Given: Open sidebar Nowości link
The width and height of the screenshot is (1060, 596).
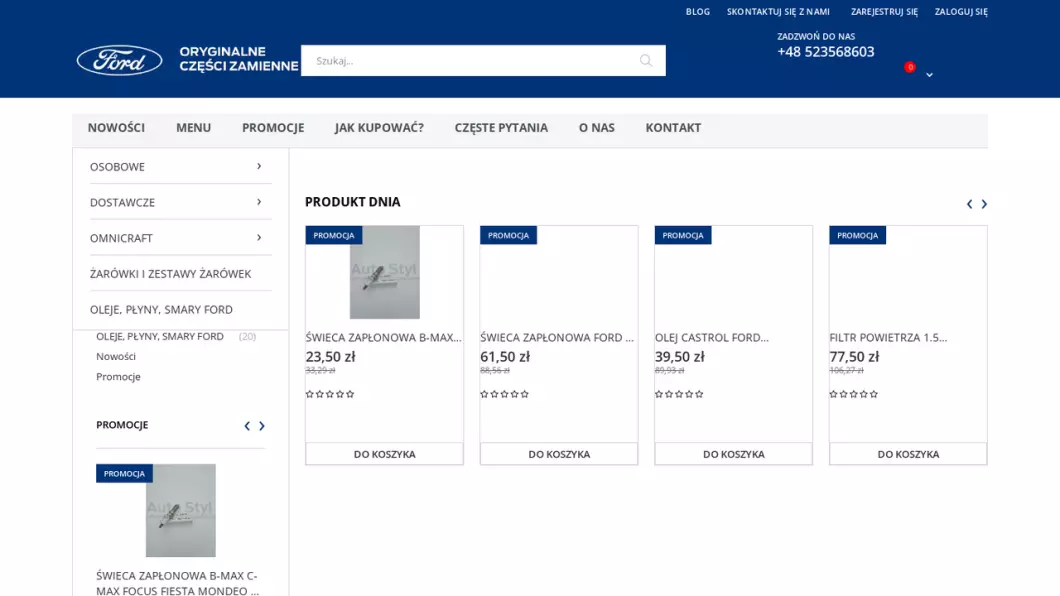Looking at the screenshot, I should [116, 356].
